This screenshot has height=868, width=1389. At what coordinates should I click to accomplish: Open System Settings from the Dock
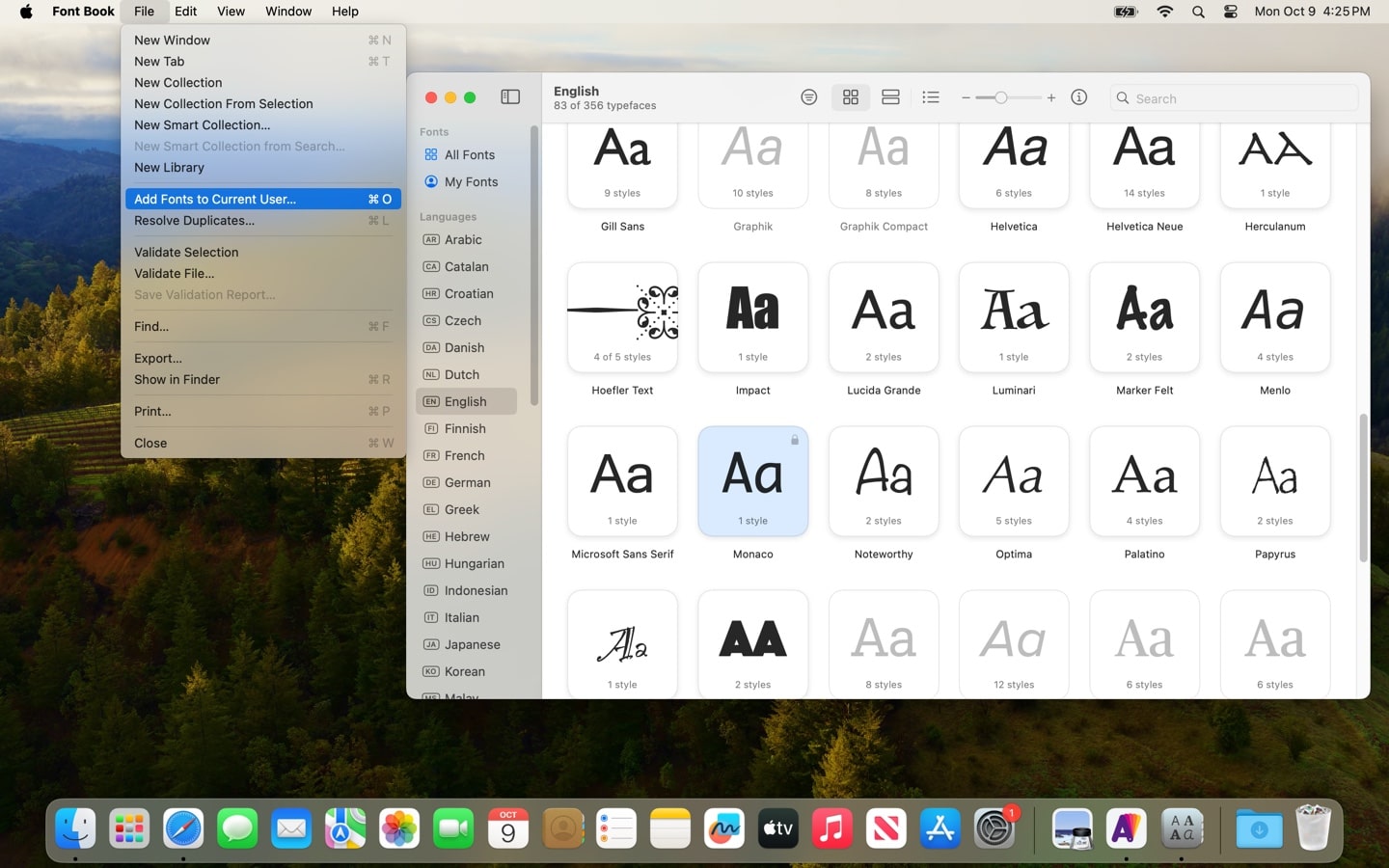[x=994, y=828]
